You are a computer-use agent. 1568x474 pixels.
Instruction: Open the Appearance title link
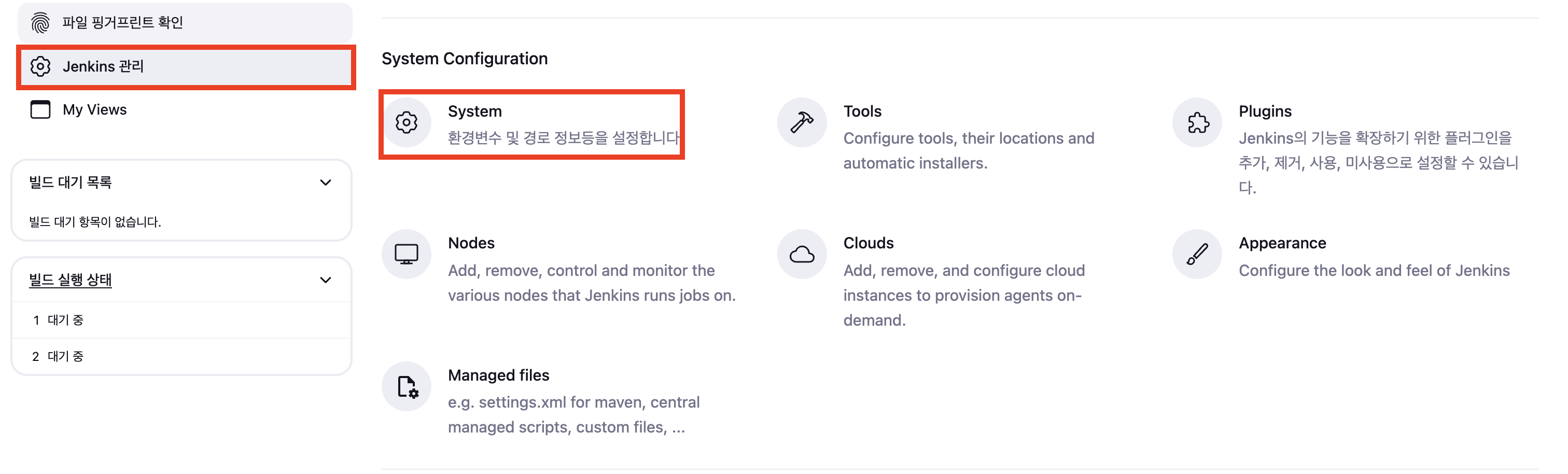click(x=1282, y=243)
